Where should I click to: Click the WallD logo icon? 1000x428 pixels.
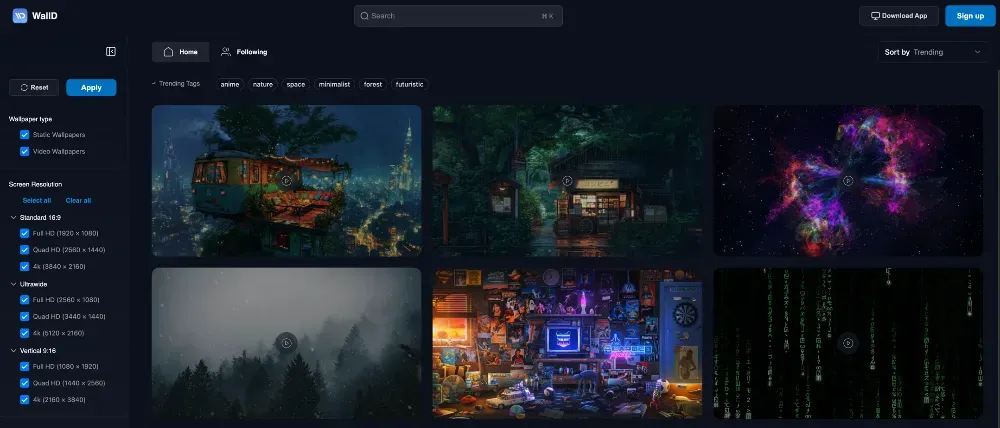click(x=19, y=16)
